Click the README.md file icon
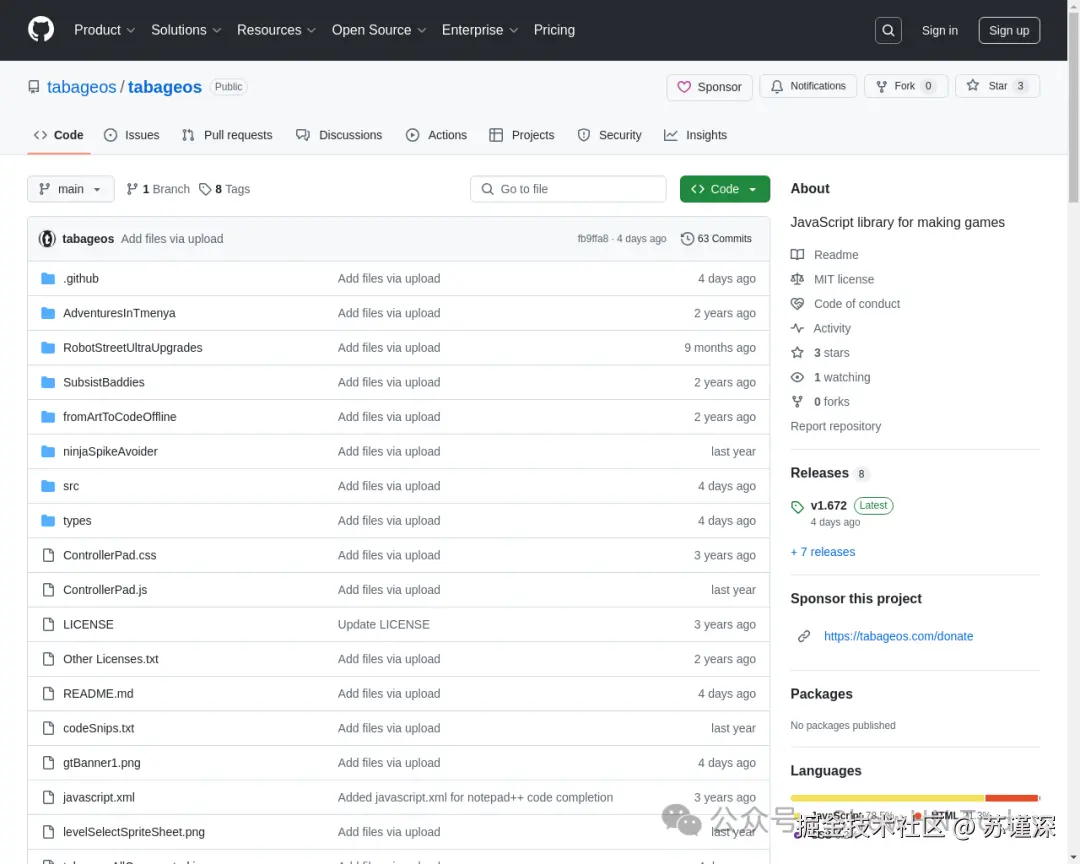 tap(48, 693)
